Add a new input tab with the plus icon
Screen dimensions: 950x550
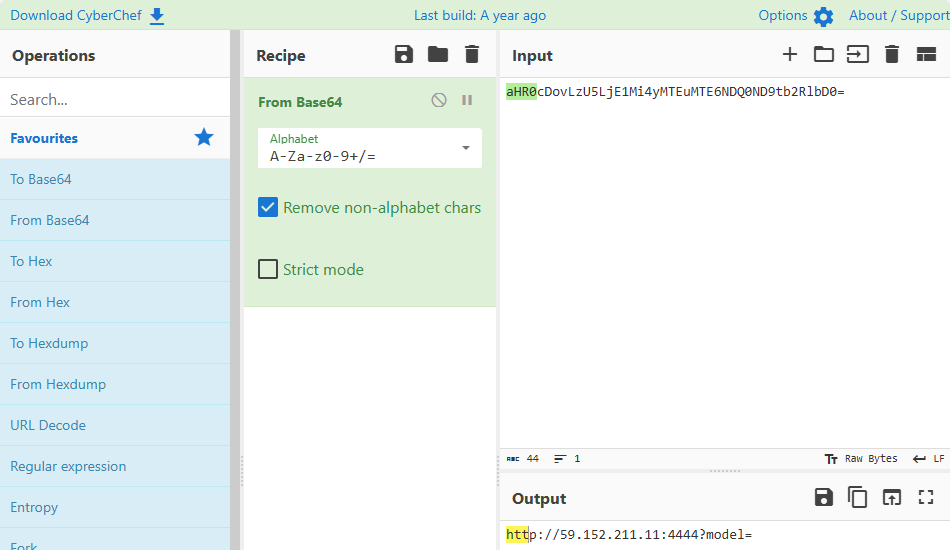(789, 55)
